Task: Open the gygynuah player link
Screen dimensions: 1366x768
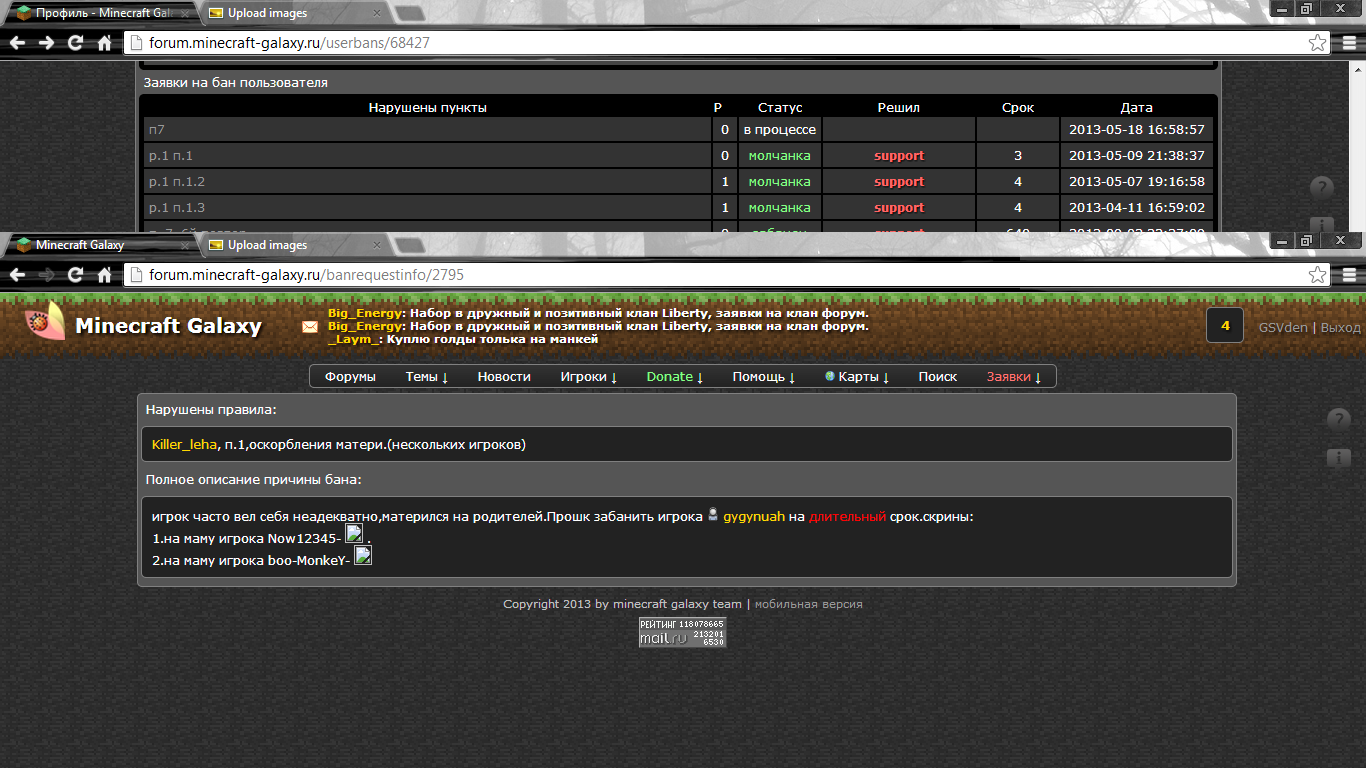Action: pos(754,517)
